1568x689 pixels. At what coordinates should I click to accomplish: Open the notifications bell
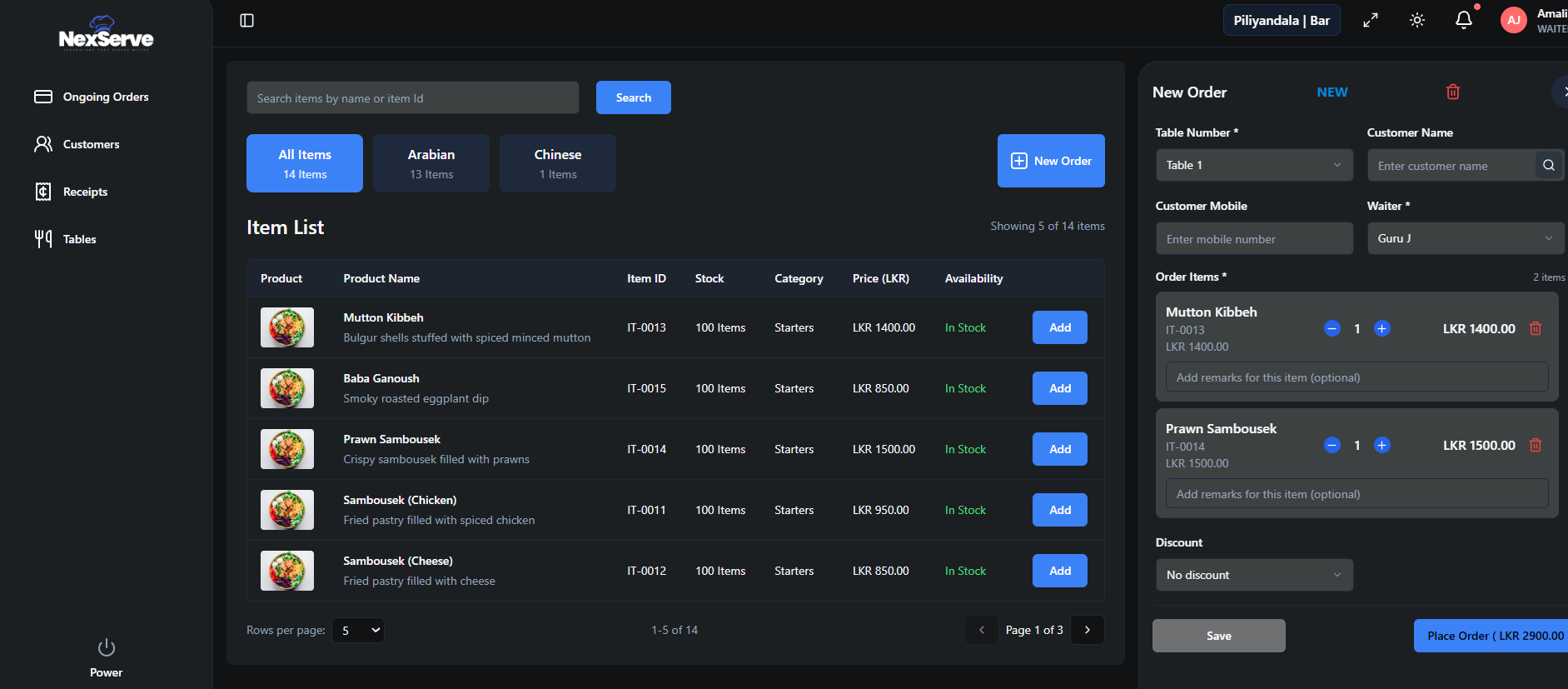click(1463, 20)
